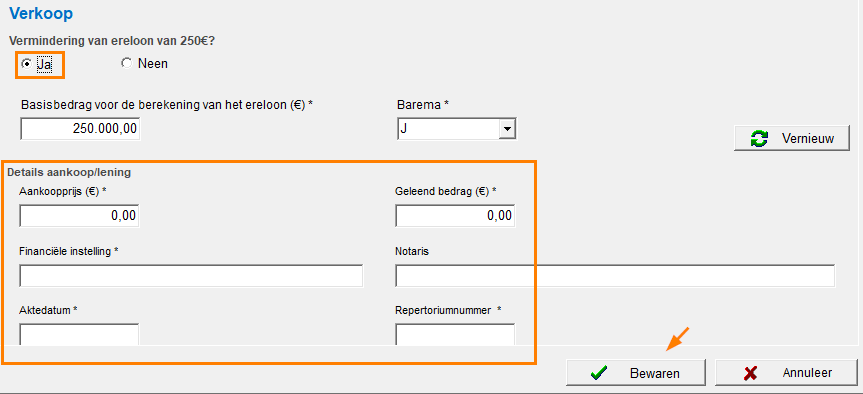Select the Ja radio button
The image size is (863, 394).
point(25,64)
